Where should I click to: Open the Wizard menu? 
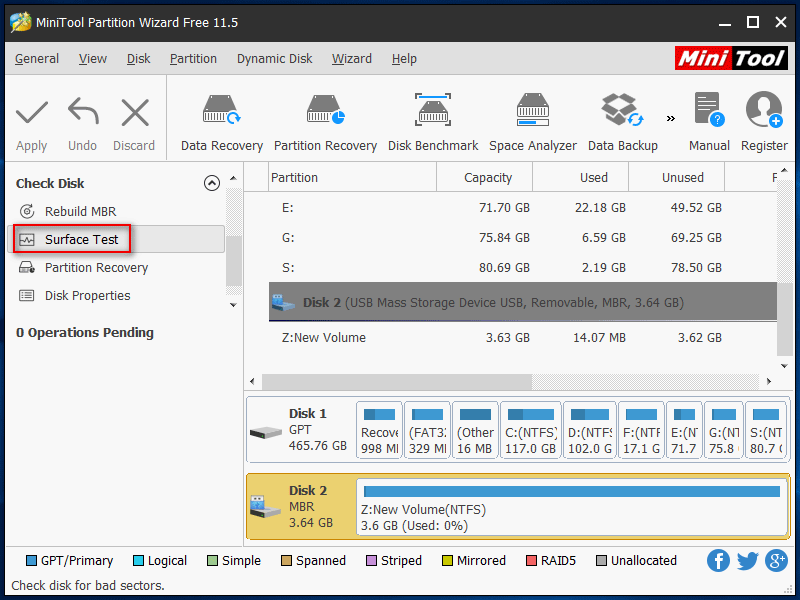tap(352, 59)
